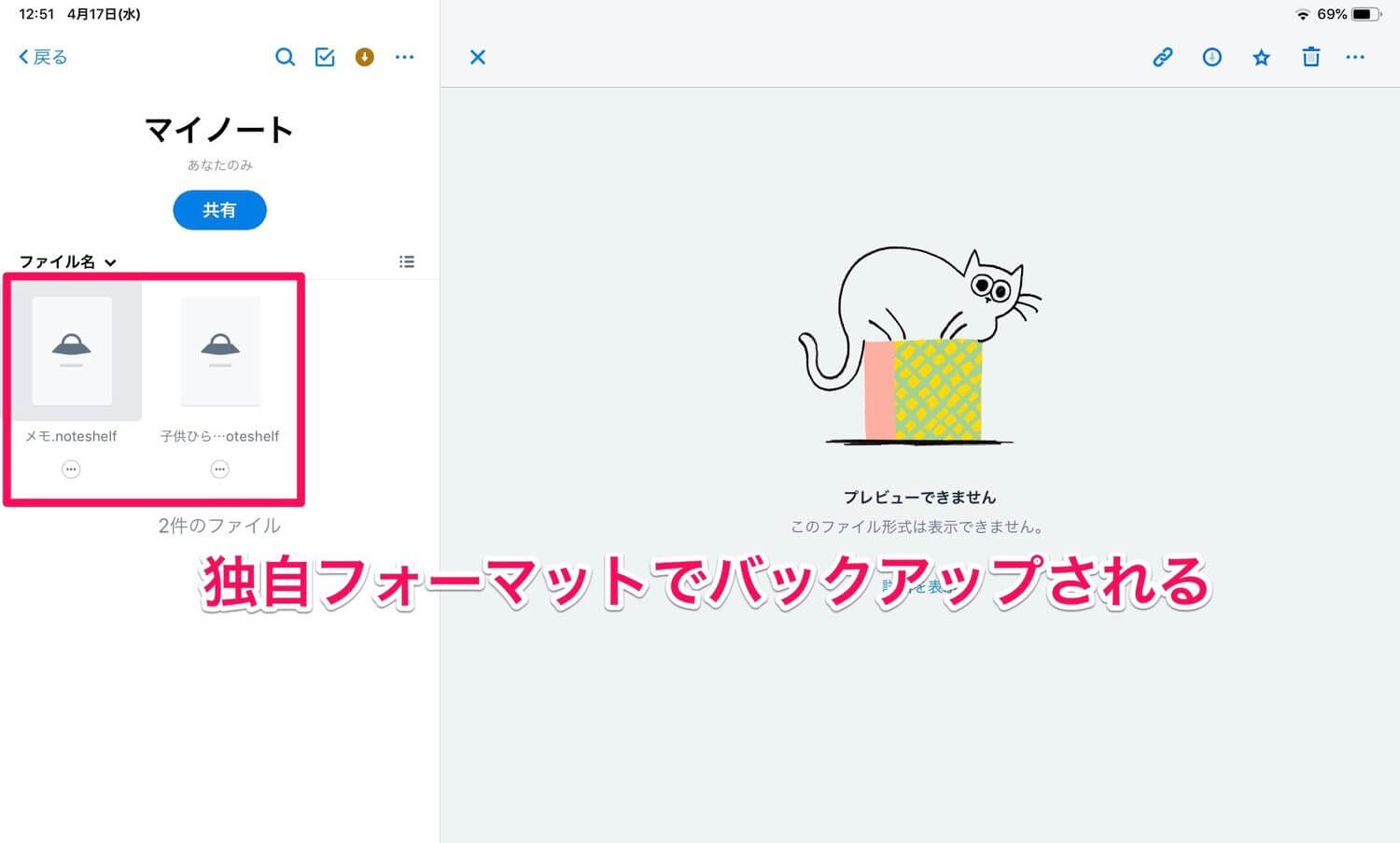The height and width of the screenshot is (843, 1400).
Task: Open options for 子供ひら…oteshelf file
Action: pos(219,470)
